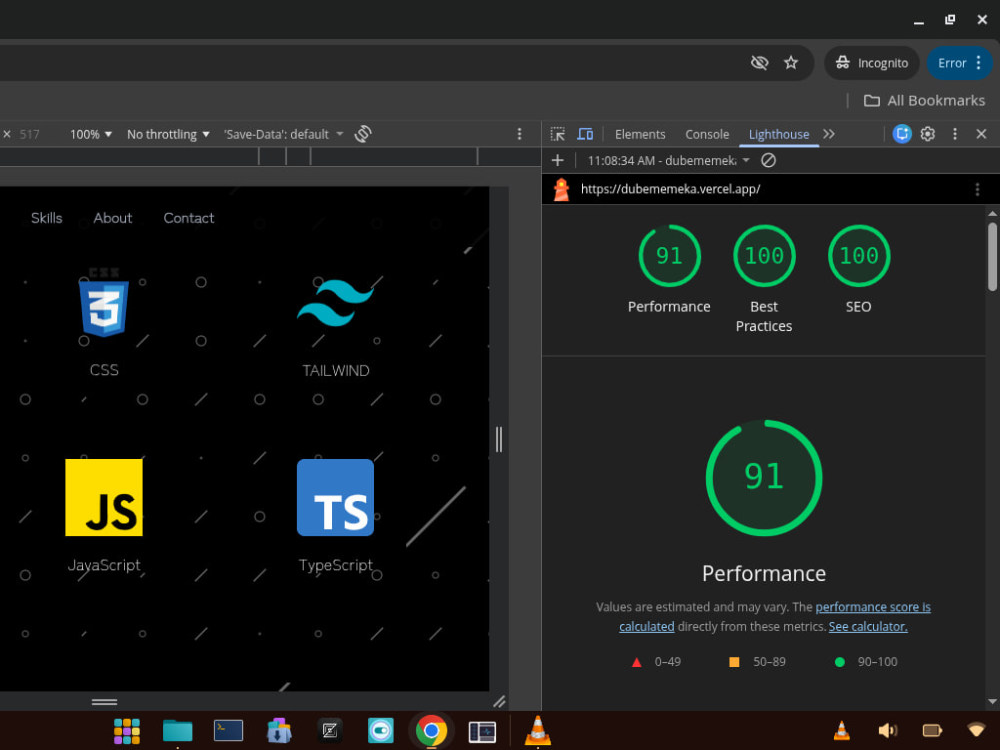
Task: Show more DevTools tabs chevron
Action: coord(828,134)
